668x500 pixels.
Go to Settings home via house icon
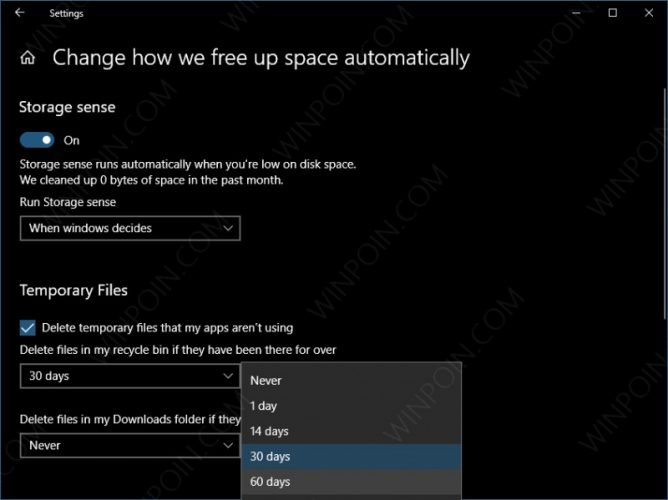coord(28,59)
